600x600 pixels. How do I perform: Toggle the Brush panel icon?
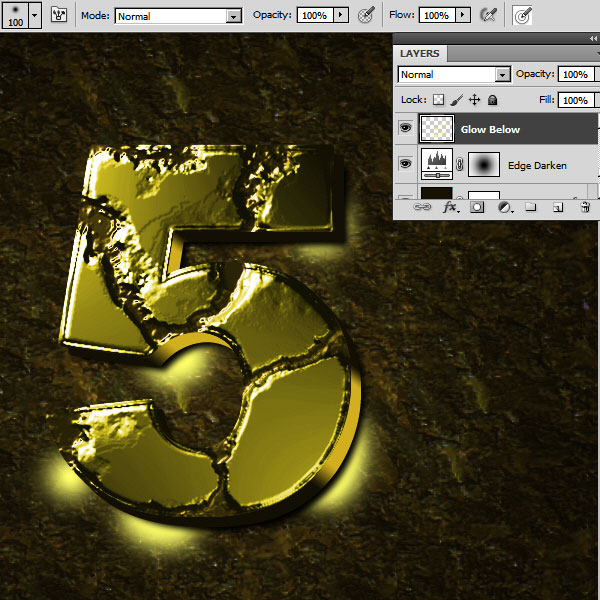59,16
